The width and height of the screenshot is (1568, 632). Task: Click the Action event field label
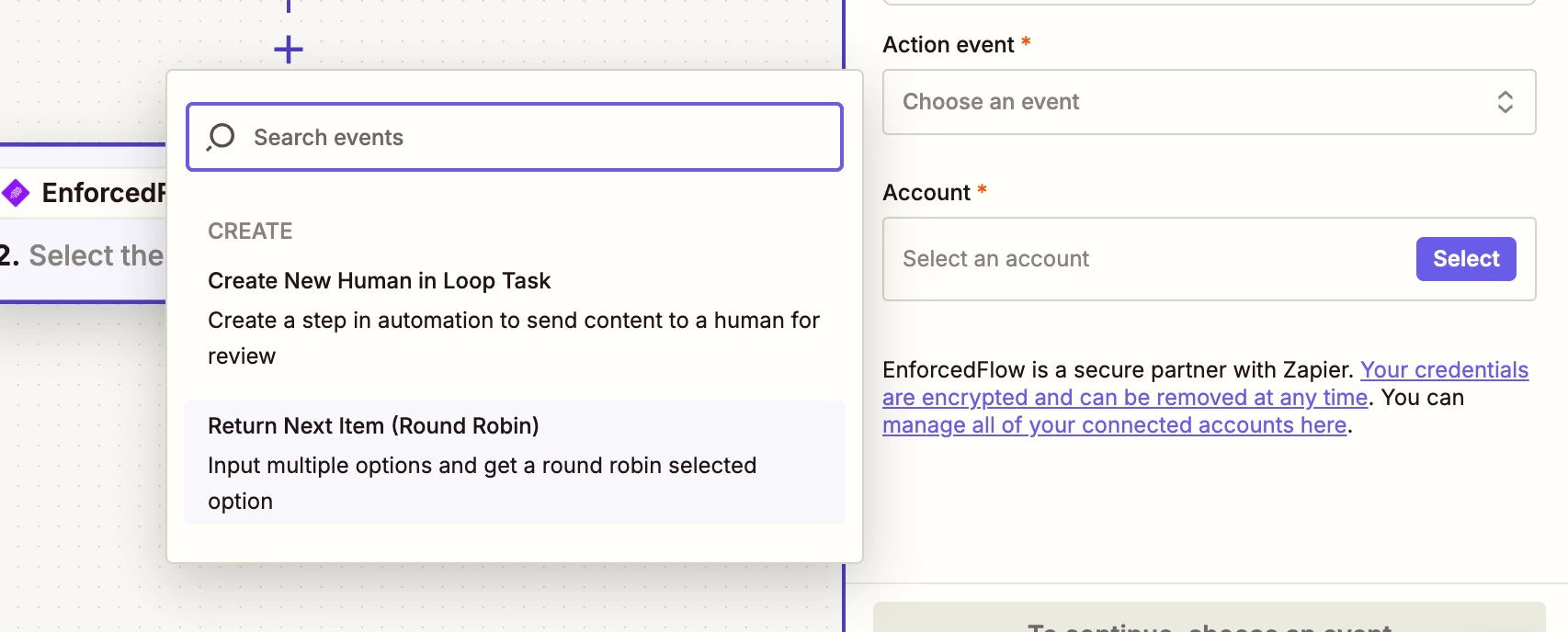[x=948, y=45]
